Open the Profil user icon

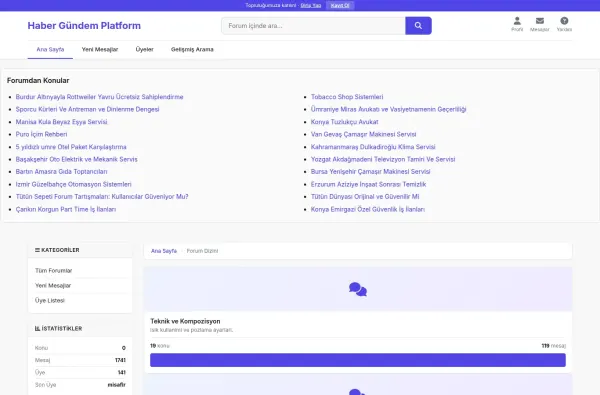[517, 24]
